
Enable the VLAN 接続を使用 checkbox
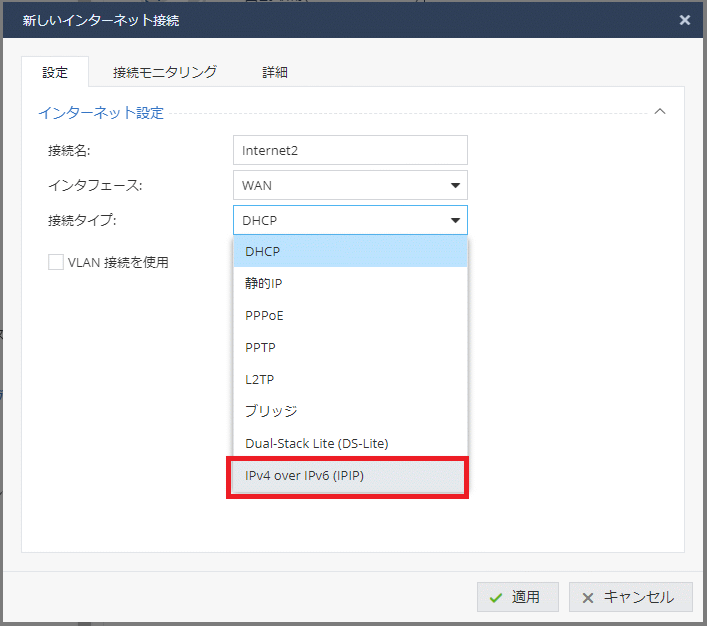pos(56,262)
